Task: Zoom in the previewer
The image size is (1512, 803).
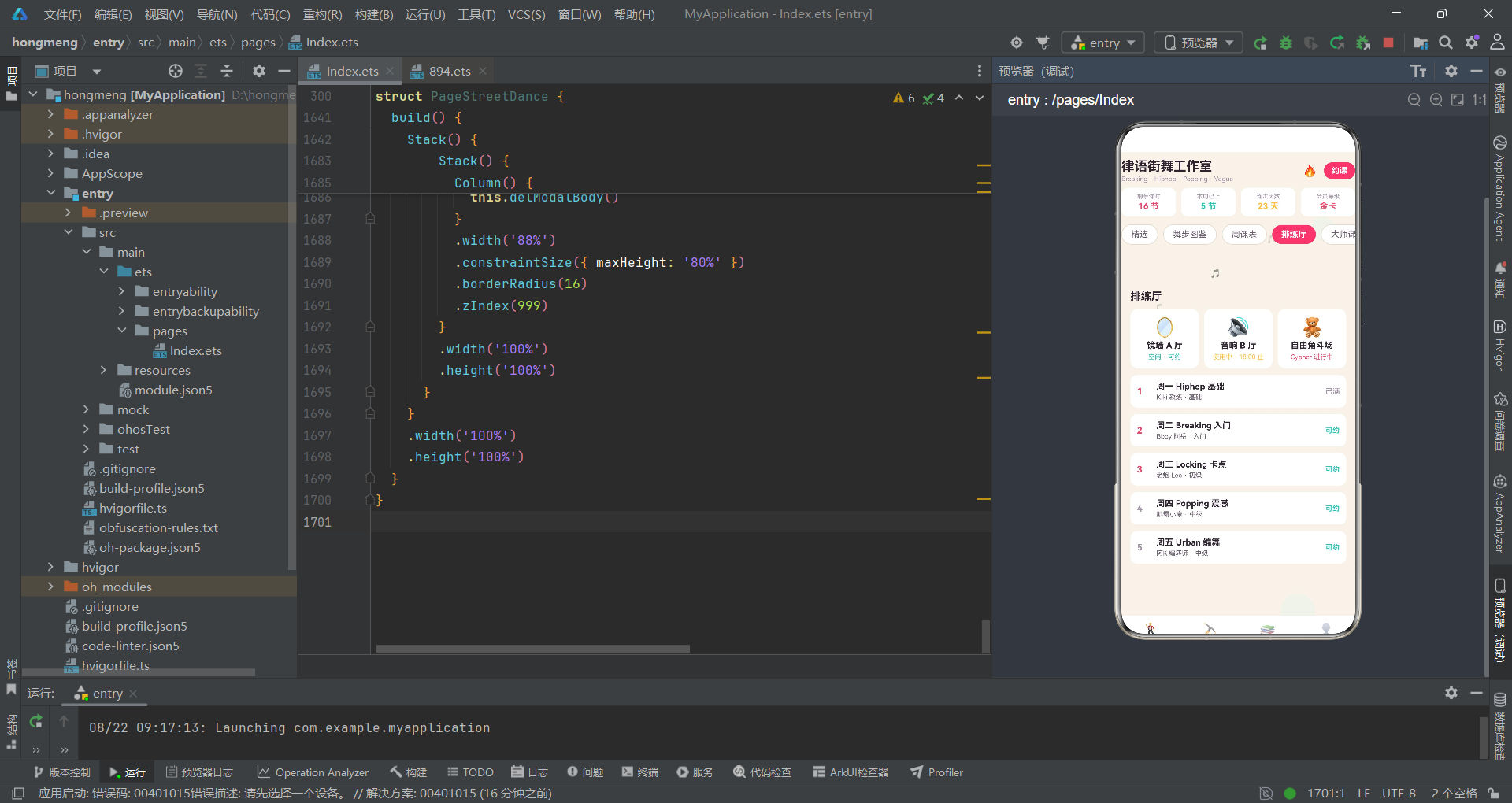Action: click(1436, 100)
